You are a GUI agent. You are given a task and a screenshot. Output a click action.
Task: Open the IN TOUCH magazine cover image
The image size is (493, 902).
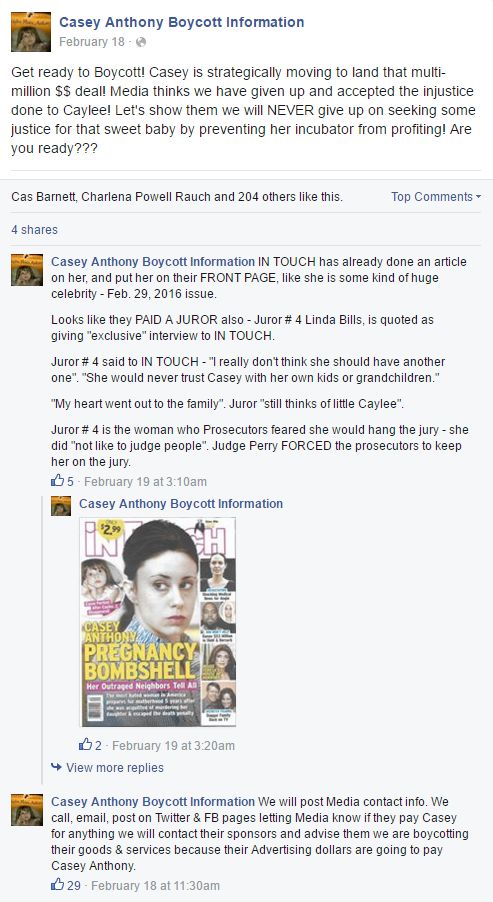coord(157,622)
